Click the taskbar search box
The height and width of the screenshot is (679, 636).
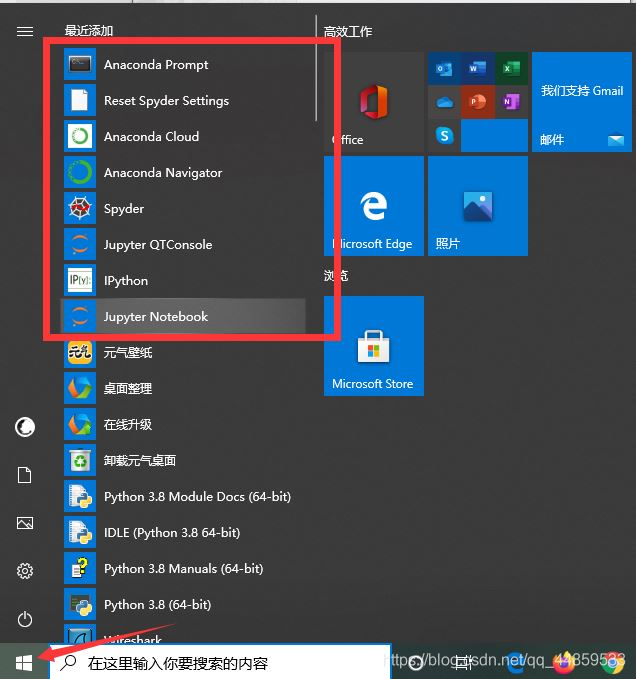220,662
